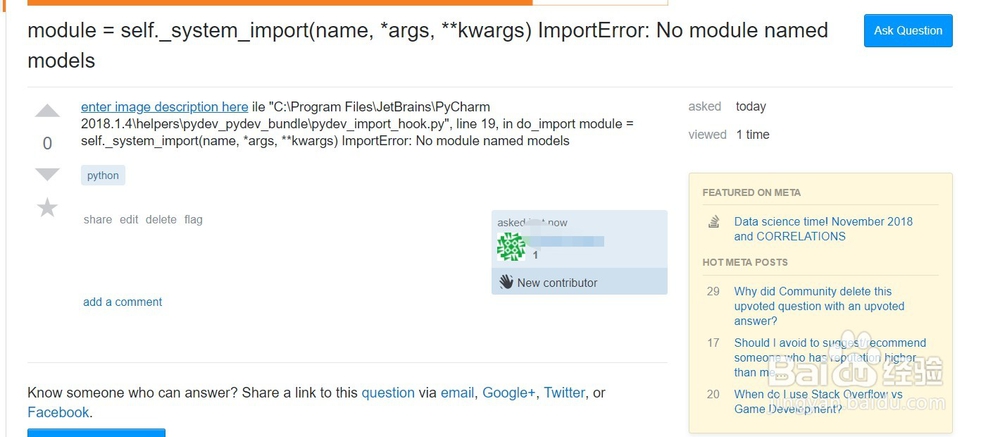The width and height of the screenshot is (1000, 437).
Task: Share the question via Google+ link
Action: point(508,393)
